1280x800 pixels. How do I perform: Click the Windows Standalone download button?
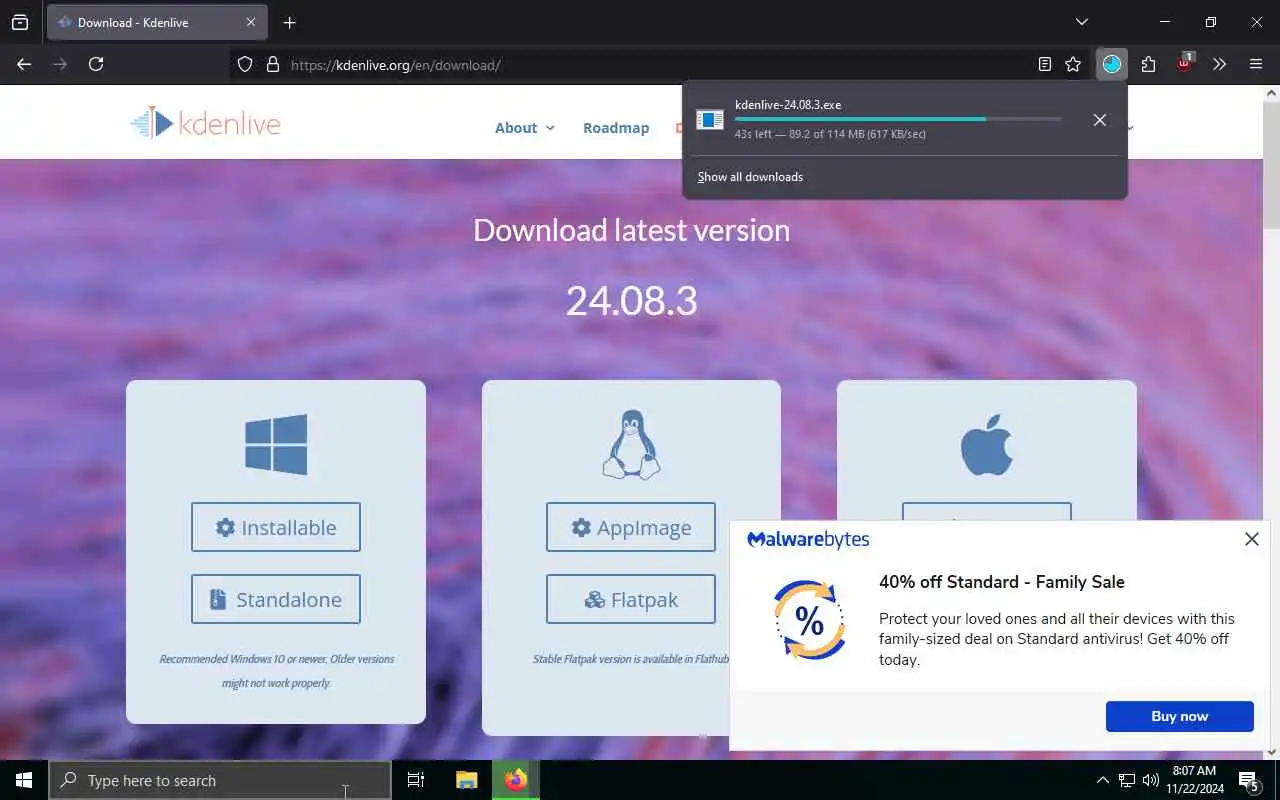pos(276,599)
